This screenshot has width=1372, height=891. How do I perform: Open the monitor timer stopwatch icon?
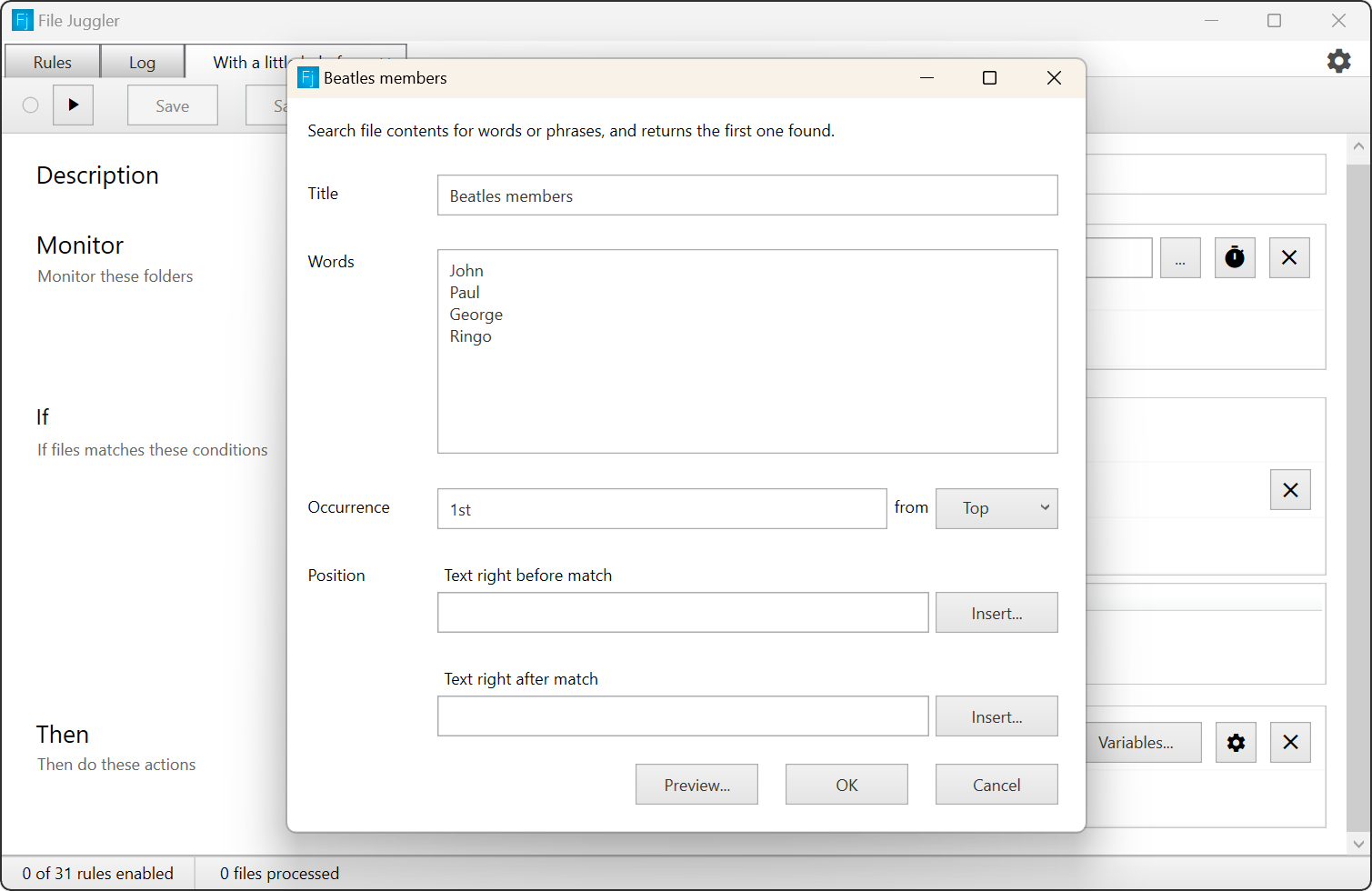tap(1235, 257)
